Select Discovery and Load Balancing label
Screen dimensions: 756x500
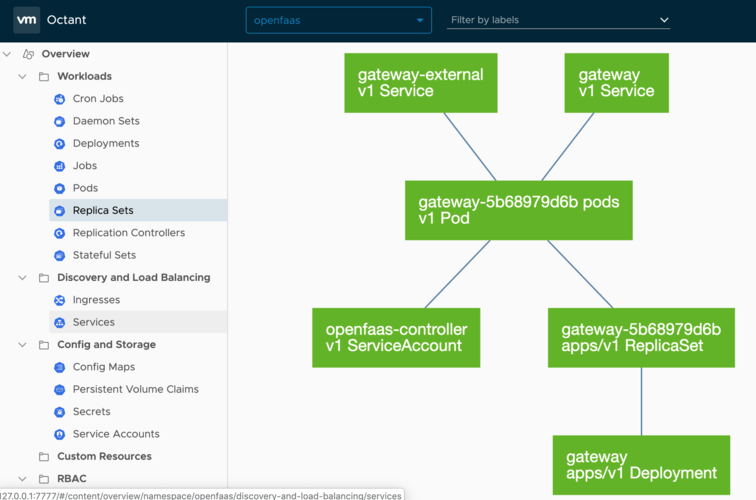pos(134,278)
